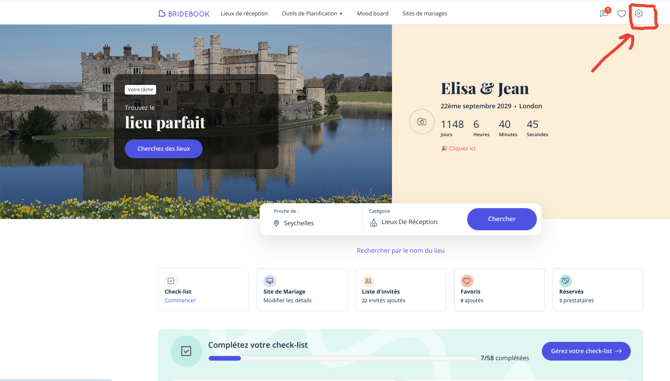Image resolution: width=670 pixels, height=381 pixels.
Task: Click Gérez votre check-list button
Action: [x=586, y=351]
